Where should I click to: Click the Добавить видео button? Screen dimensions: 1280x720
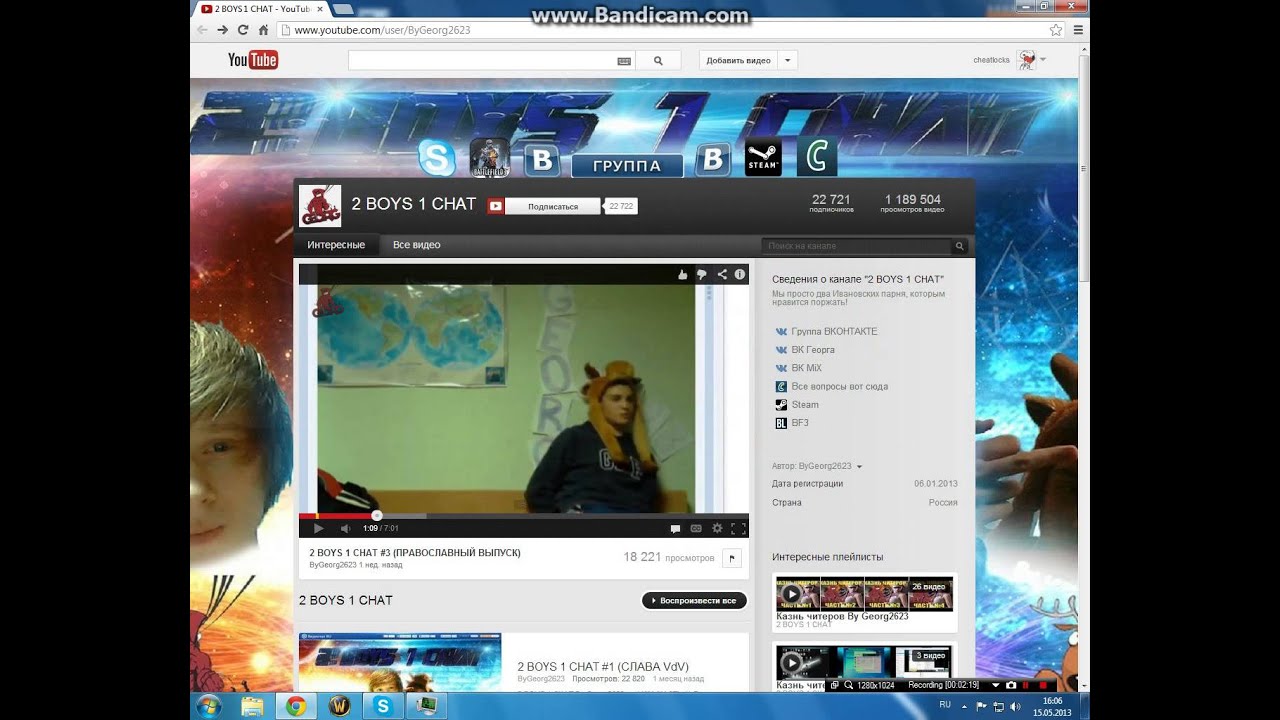pos(738,60)
